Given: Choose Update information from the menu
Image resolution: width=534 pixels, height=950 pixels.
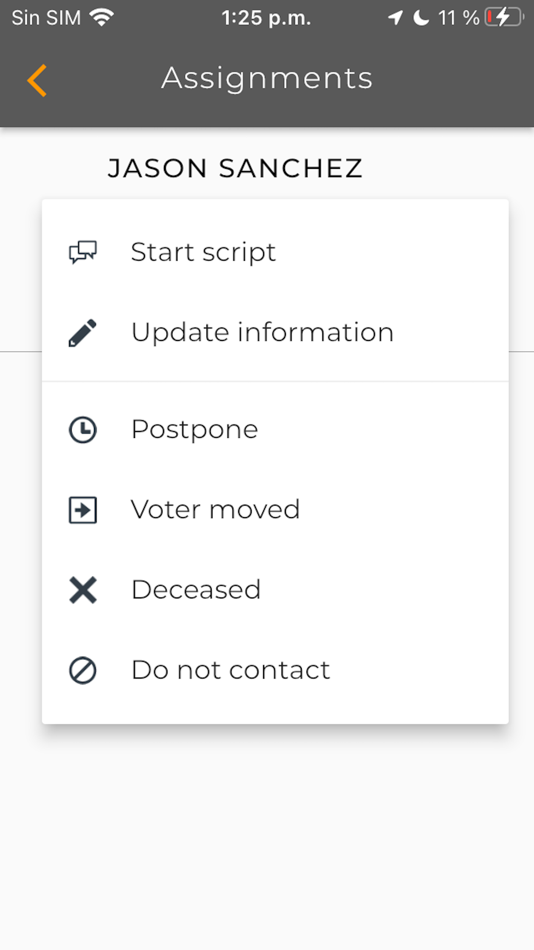Looking at the screenshot, I should point(275,333).
